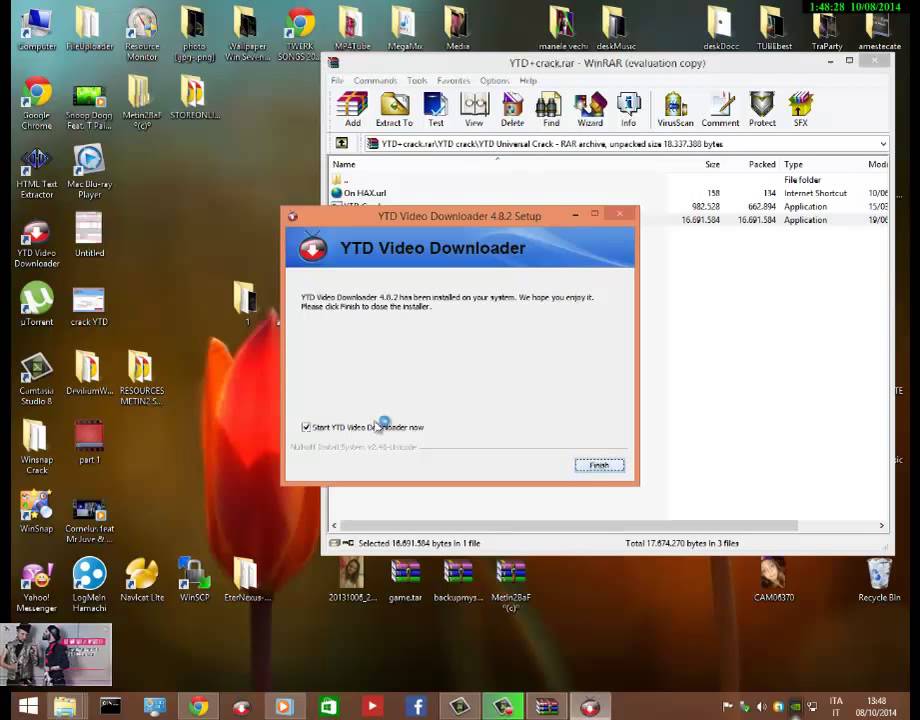The width and height of the screenshot is (920, 720).
Task: Click the Test icon in WinRAR
Action: click(435, 110)
